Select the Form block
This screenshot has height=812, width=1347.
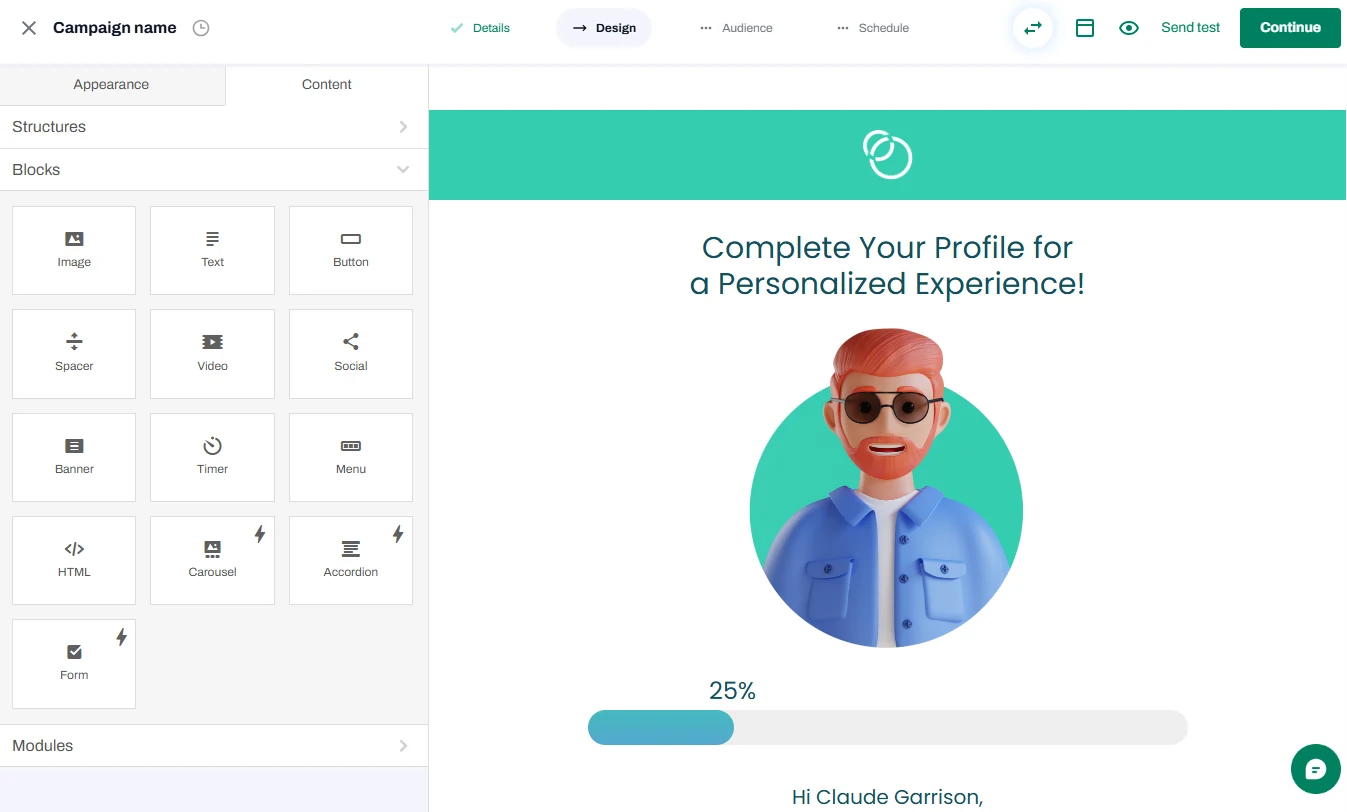click(x=74, y=663)
